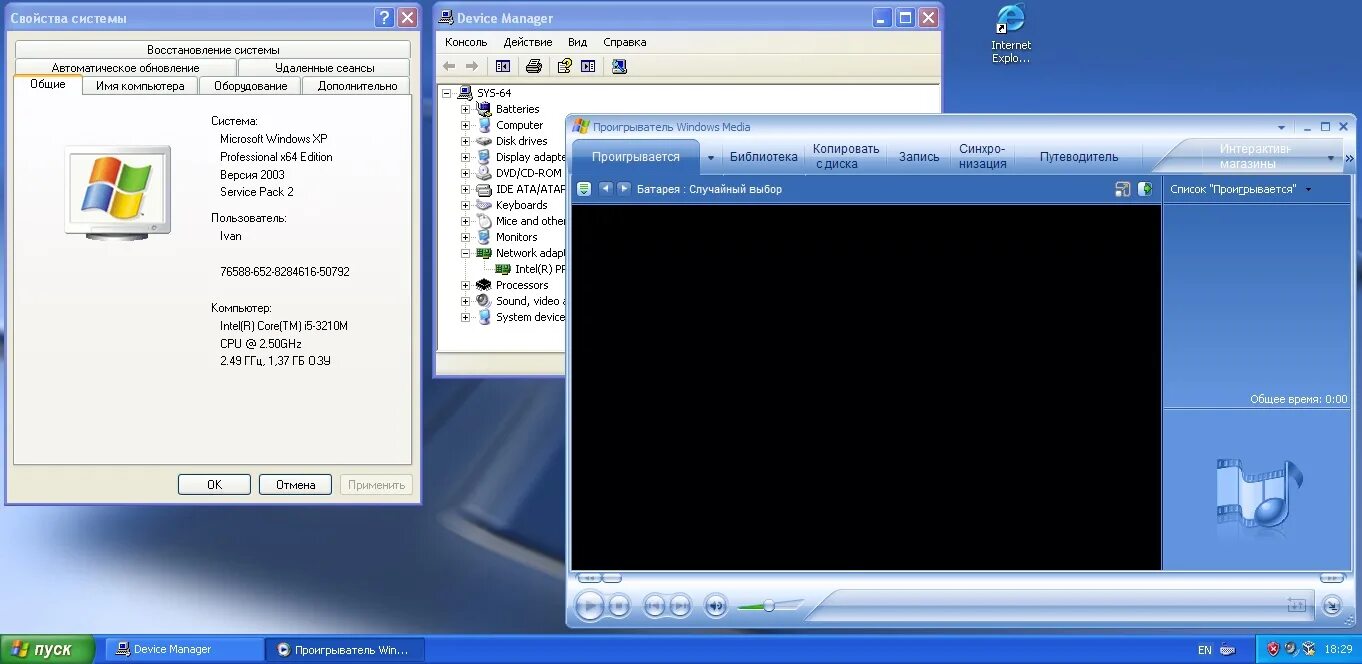This screenshot has width=1362, height=664.
Task: Select the Intel(R) network adapter entry
Action: [x=540, y=269]
